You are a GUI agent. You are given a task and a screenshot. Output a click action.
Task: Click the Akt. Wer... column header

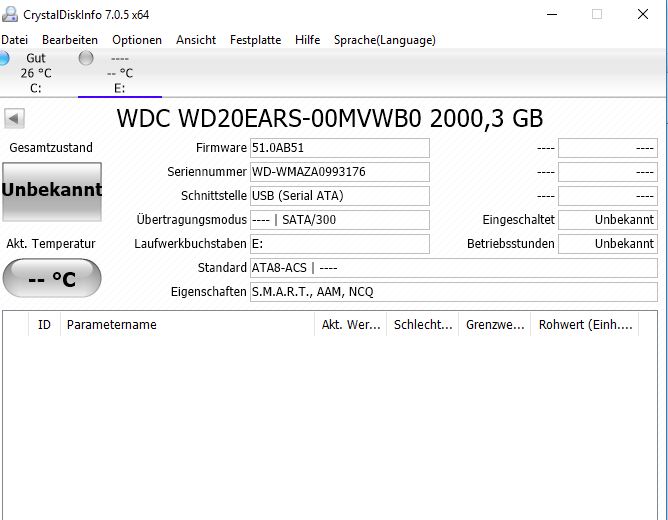tap(351, 325)
